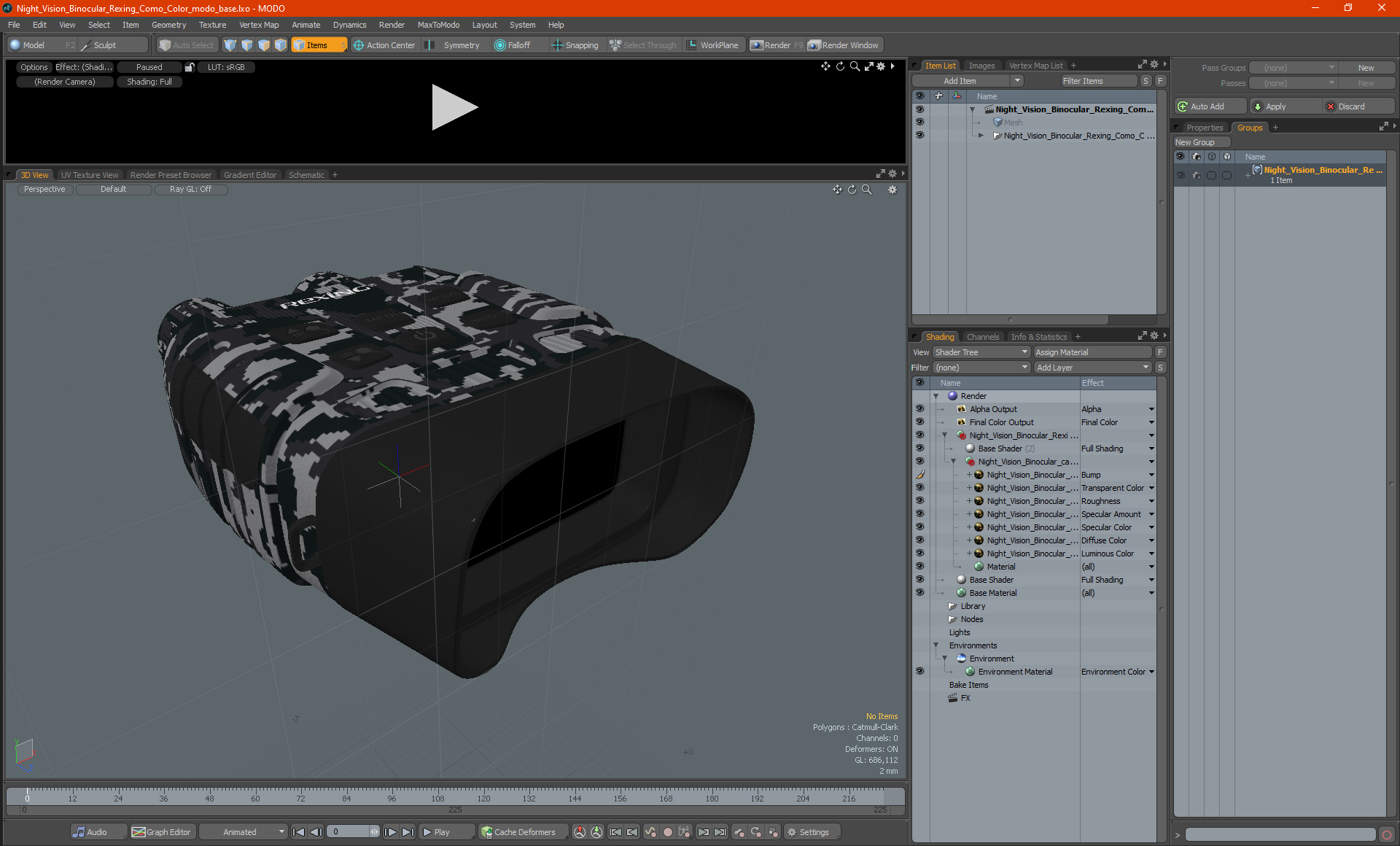
Task: Open the Graph Editor
Action: [x=161, y=832]
